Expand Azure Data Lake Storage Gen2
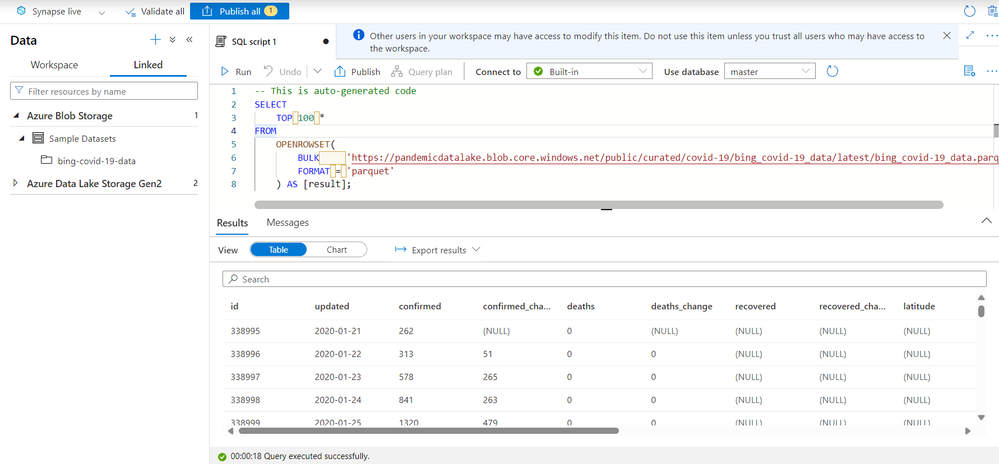 click(x=17, y=184)
